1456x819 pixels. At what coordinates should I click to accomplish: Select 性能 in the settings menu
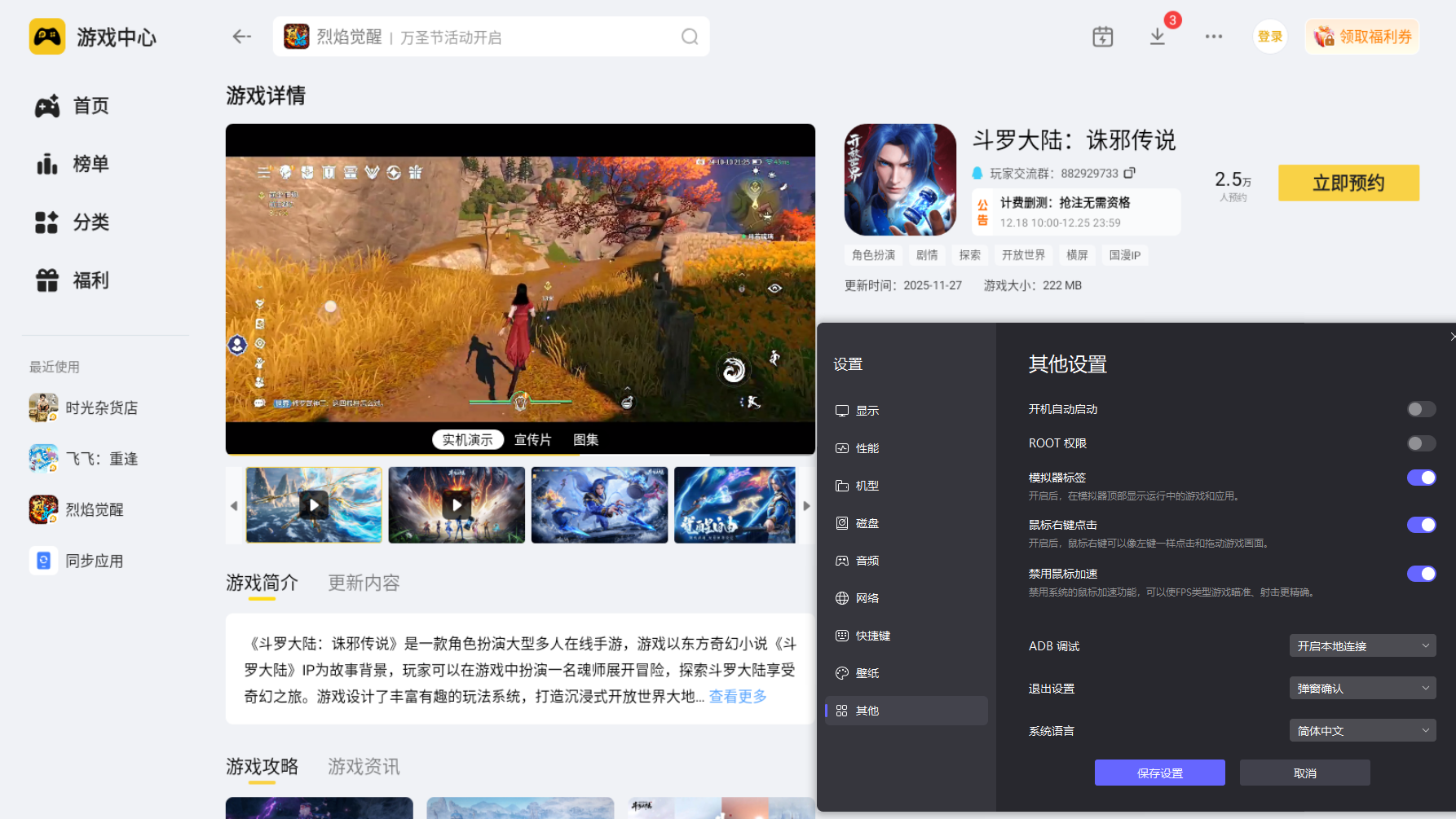click(867, 448)
